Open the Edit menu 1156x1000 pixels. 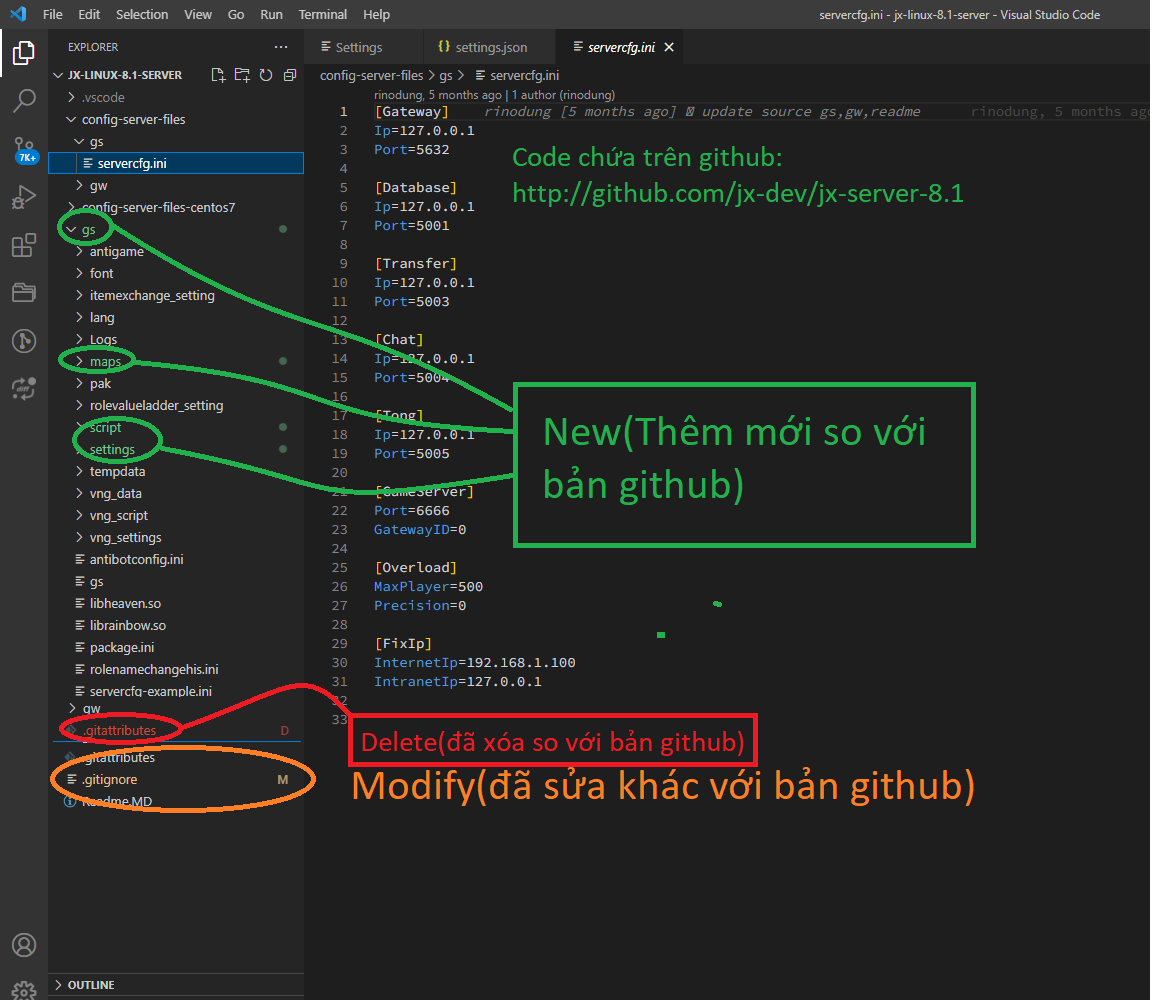[89, 14]
